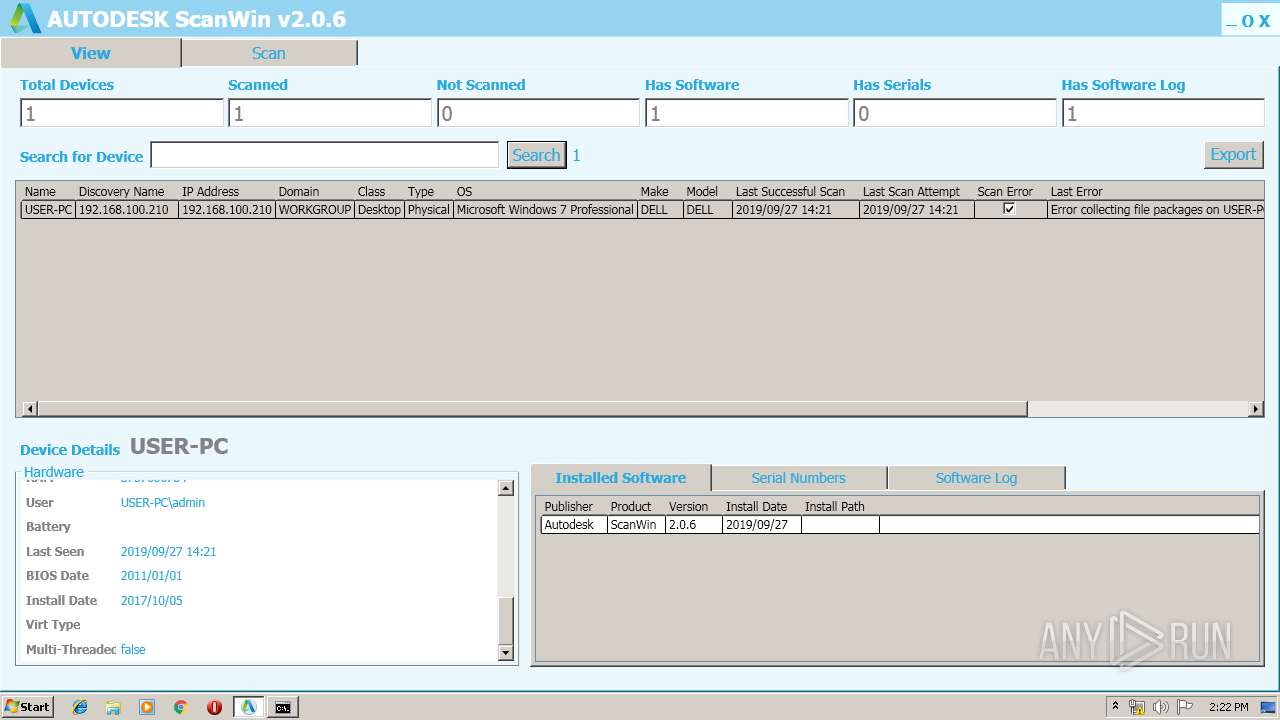Close the ScanWin window with X
The image size is (1280, 720).
coord(1264,21)
